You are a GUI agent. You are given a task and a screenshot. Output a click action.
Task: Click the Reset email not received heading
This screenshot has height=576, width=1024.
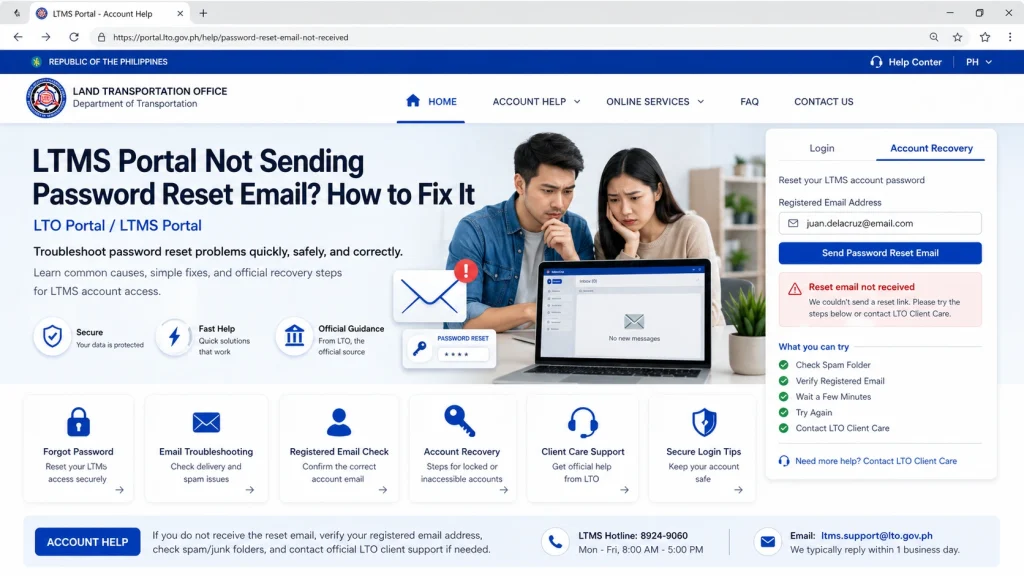(x=861, y=287)
